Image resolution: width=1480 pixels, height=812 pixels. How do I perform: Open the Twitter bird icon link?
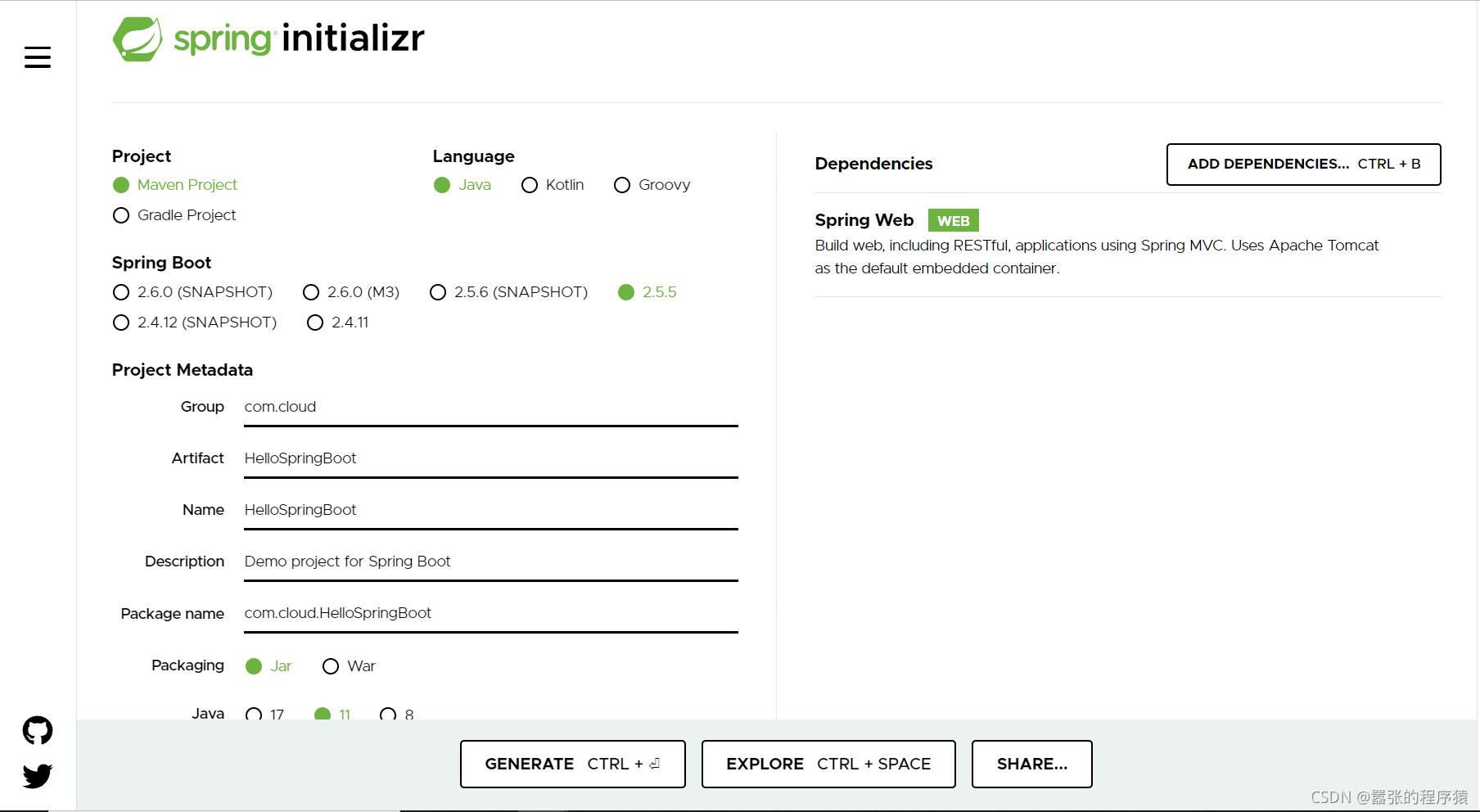[38, 775]
